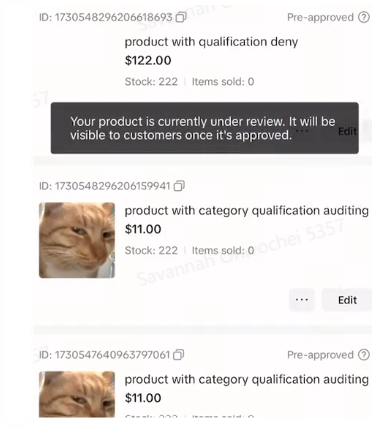Open product title listed under ID ending 159941

(247, 211)
